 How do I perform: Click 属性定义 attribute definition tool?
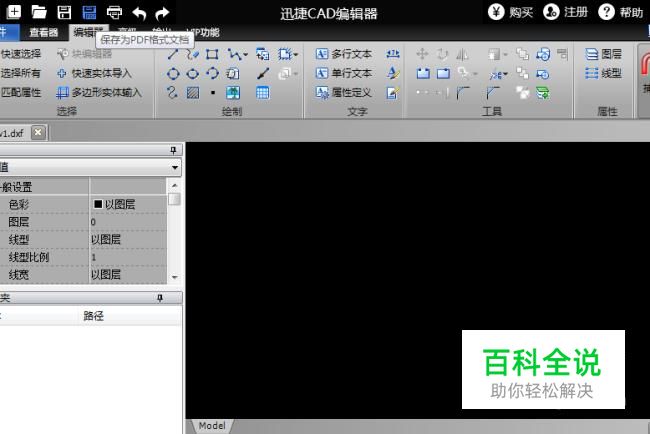pos(344,92)
